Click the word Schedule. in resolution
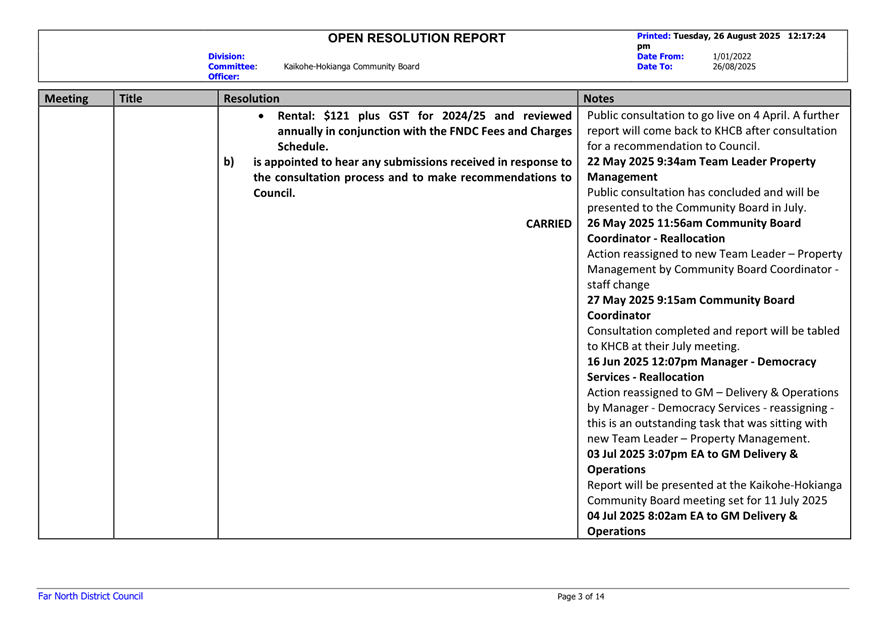Image resolution: width=885 pixels, height=626 pixels. coord(303,147)
